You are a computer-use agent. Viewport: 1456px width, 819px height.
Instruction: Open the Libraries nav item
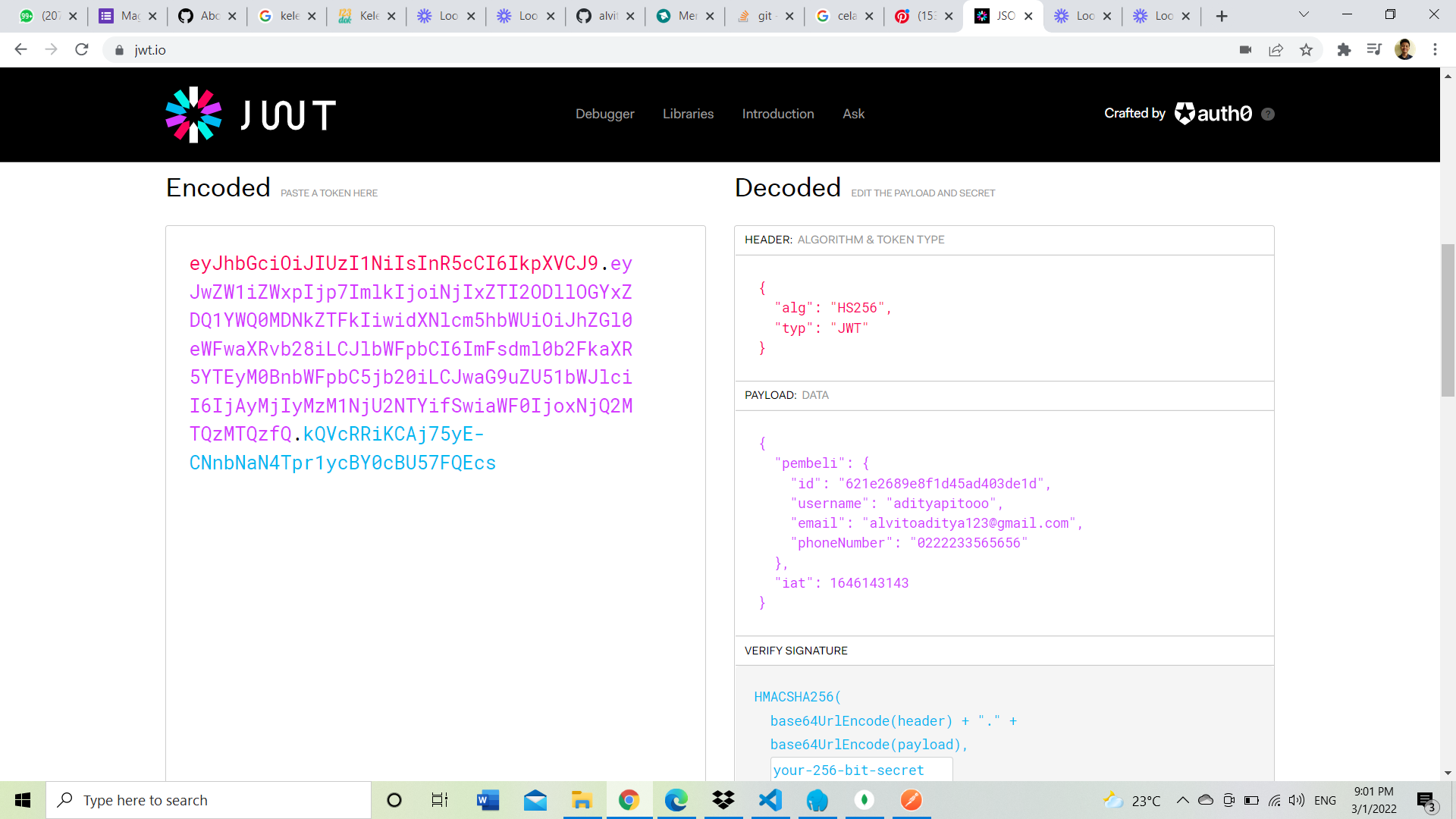688,114
